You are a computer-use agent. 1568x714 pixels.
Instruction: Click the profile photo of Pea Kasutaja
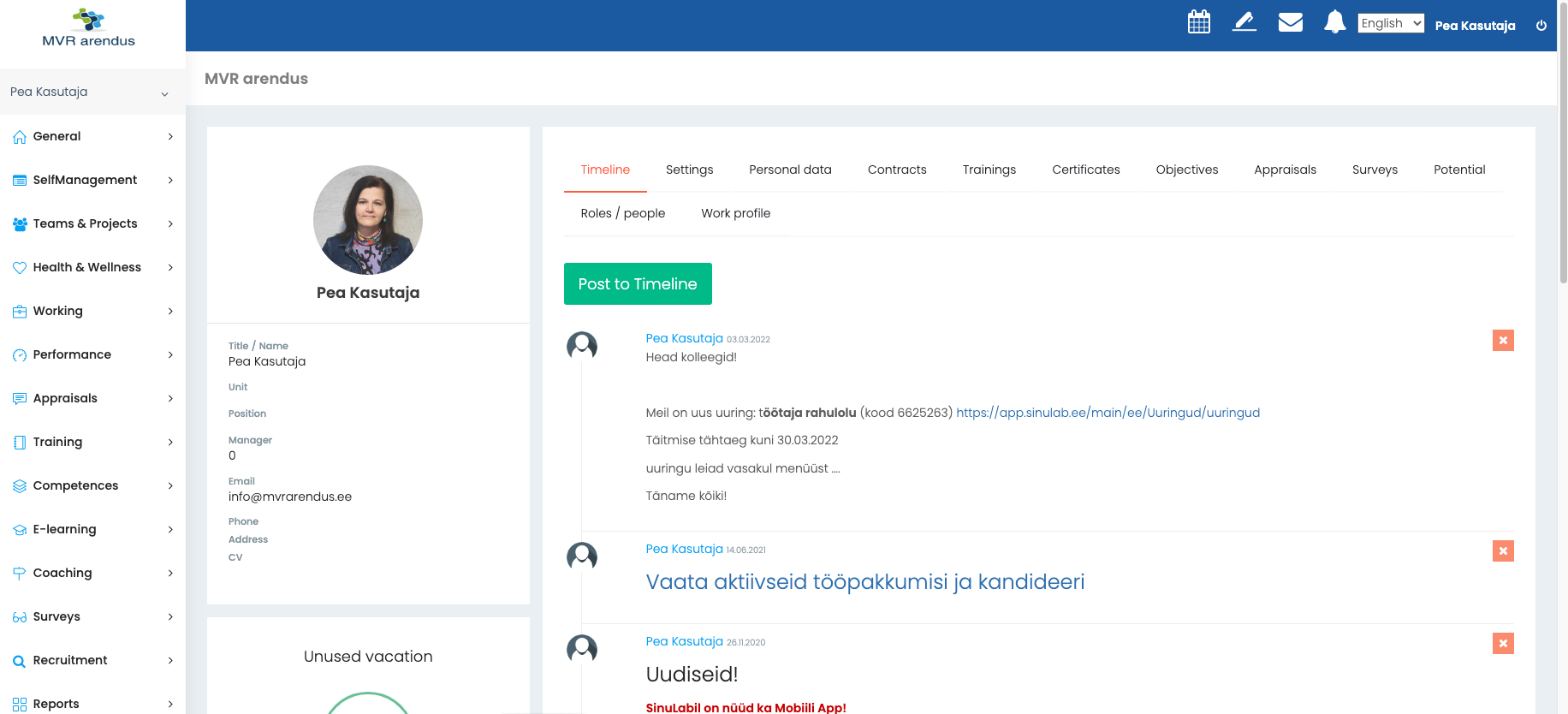(x=368, y=220)
